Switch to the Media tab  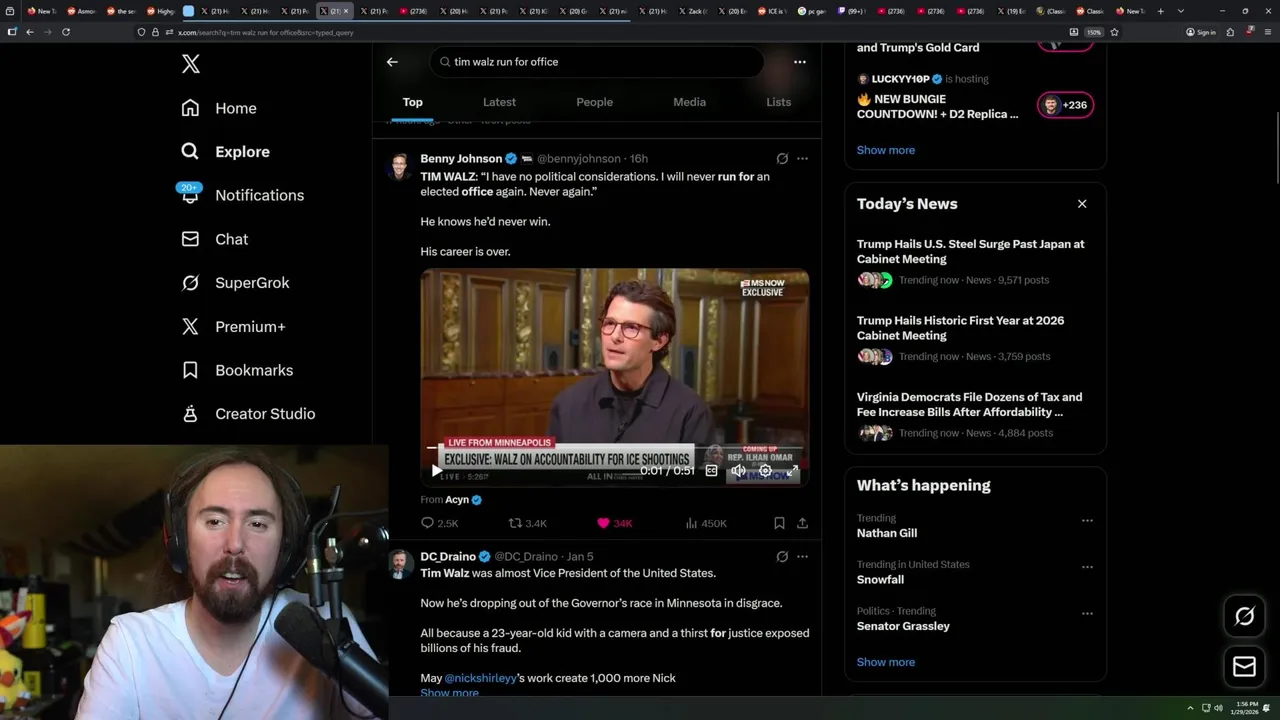point(689,102)
